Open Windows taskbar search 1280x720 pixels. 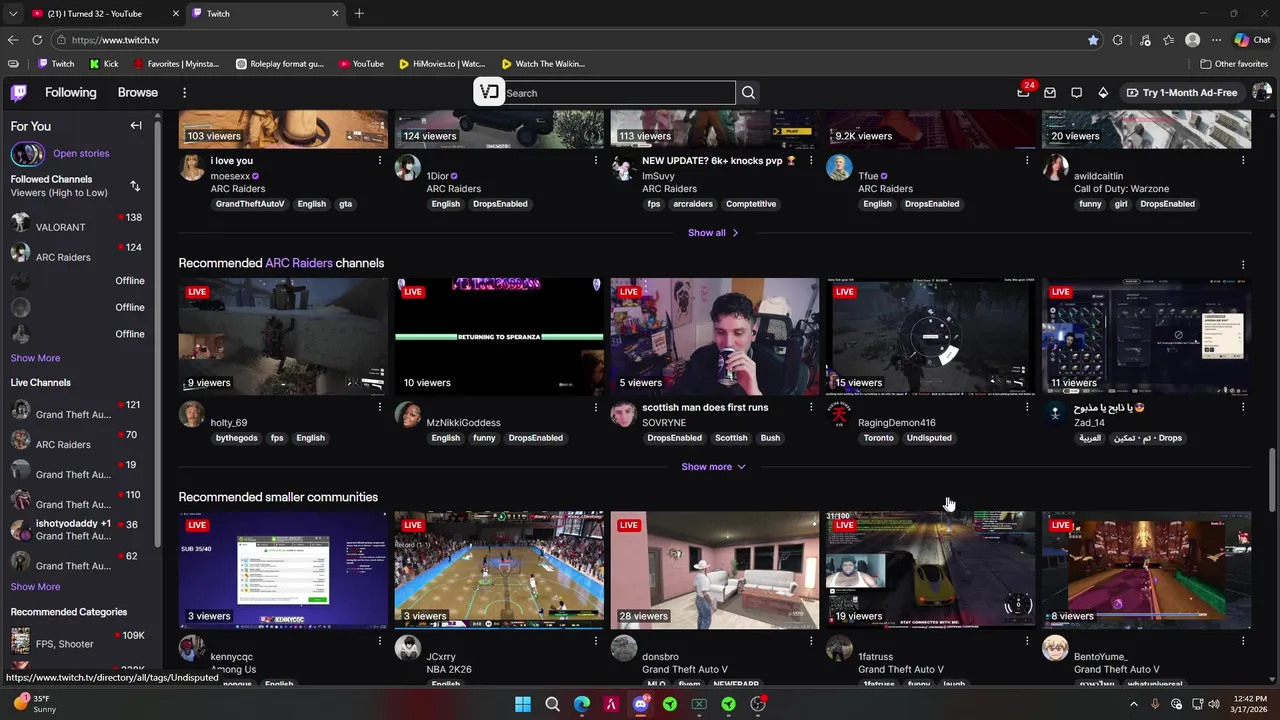point(552,704)
